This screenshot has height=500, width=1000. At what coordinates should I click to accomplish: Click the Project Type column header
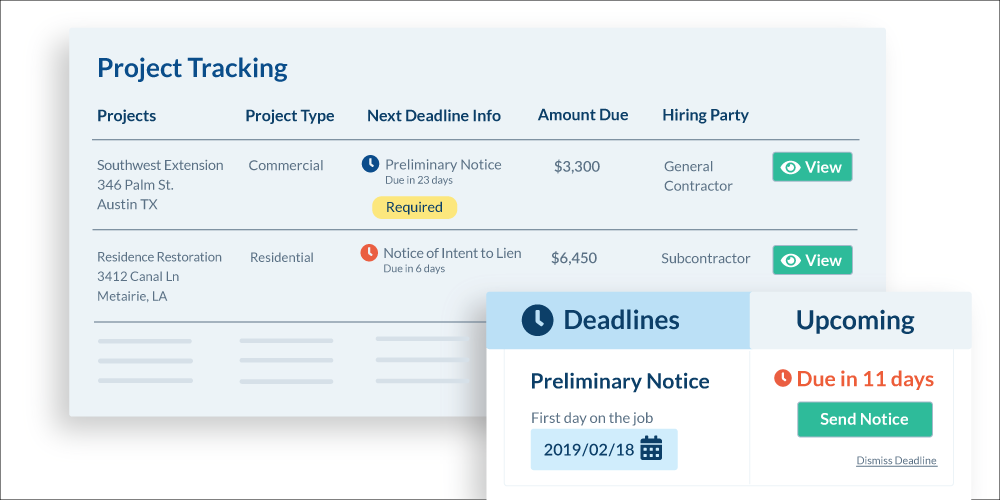290,115
